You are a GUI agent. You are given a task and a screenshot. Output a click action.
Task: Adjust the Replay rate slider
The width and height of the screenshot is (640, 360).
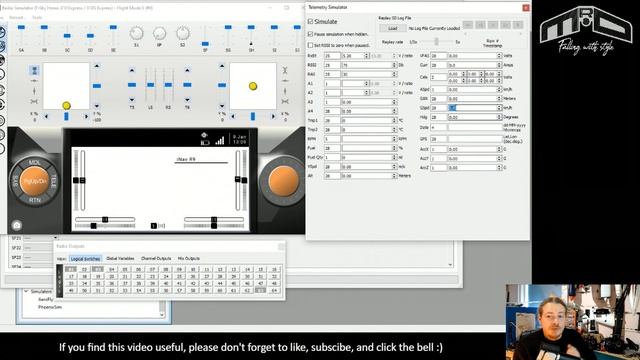[436, 42]
